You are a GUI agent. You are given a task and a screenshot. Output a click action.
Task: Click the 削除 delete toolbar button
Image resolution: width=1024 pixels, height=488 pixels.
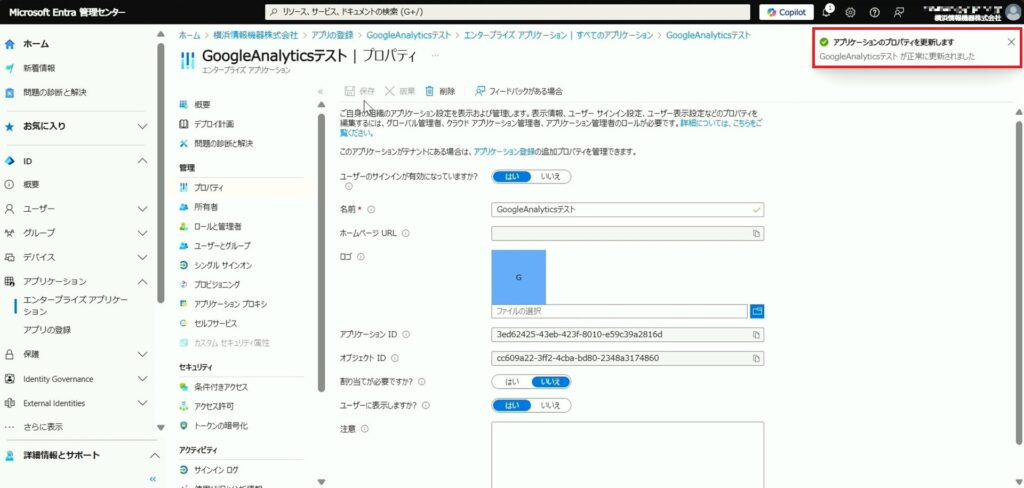tap(440, 91)
